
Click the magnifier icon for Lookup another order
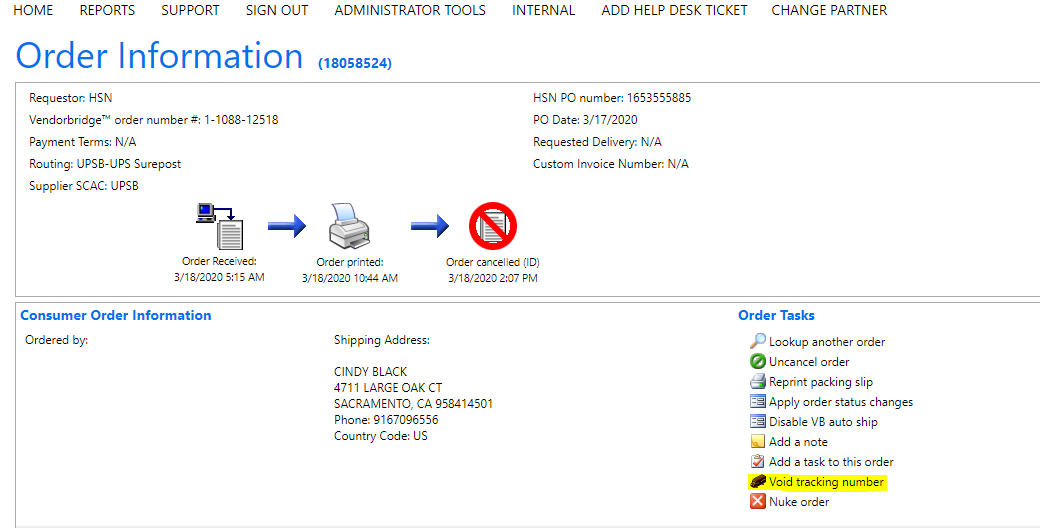(x=757, y=341)
